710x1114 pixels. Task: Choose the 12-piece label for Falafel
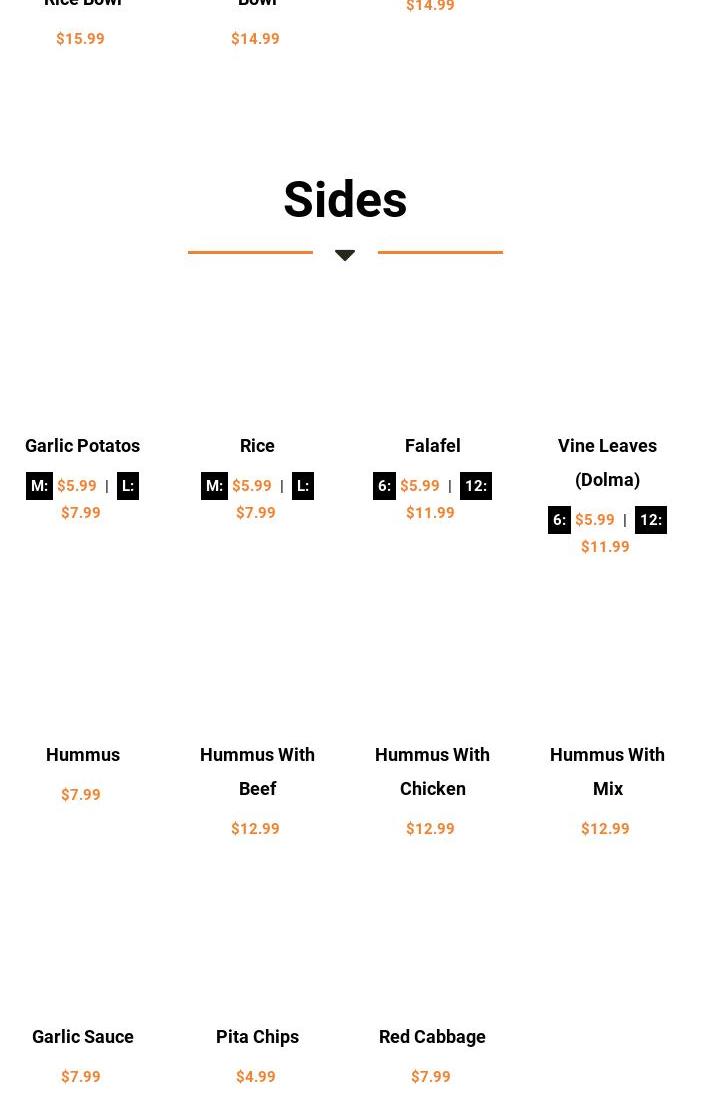pyautogui.click(x=475, y=486)
